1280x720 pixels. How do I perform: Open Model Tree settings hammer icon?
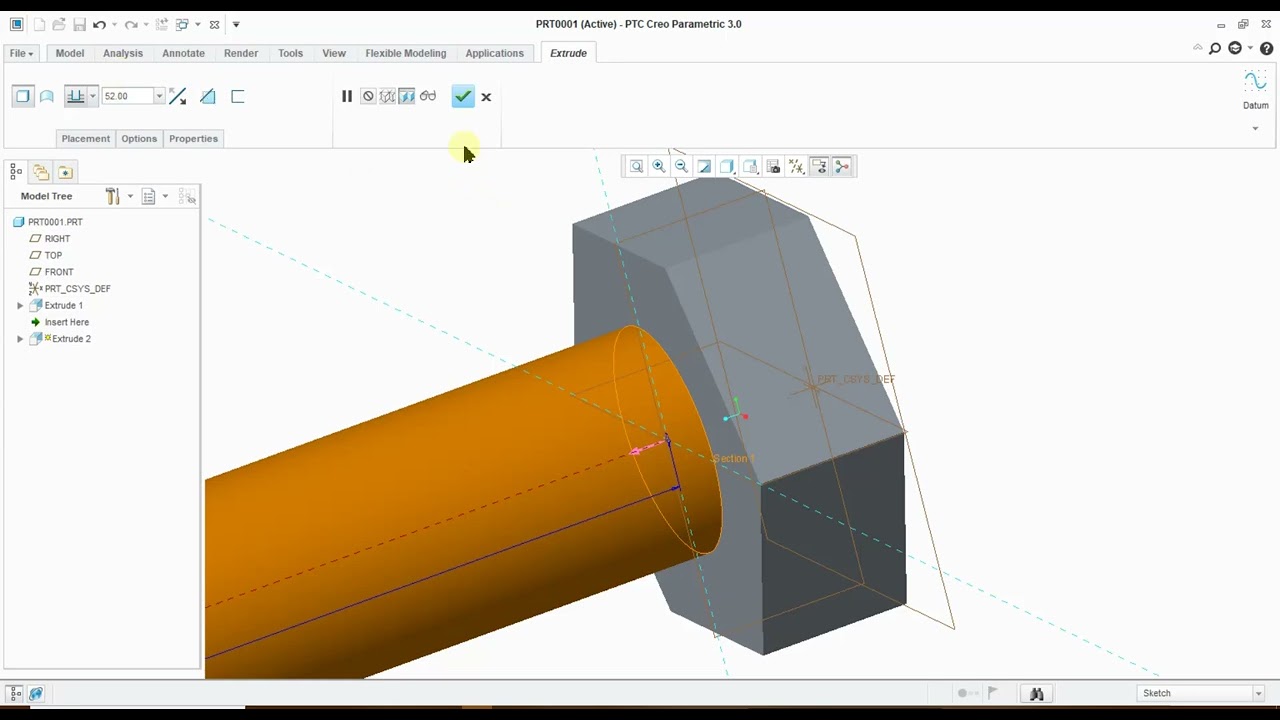pyautogui.click(x=112, y=196)
